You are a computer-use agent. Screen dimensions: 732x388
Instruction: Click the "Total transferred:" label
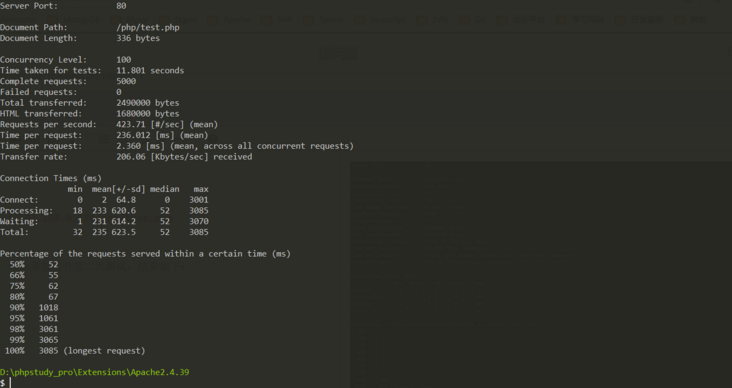[x=43, y=102]
